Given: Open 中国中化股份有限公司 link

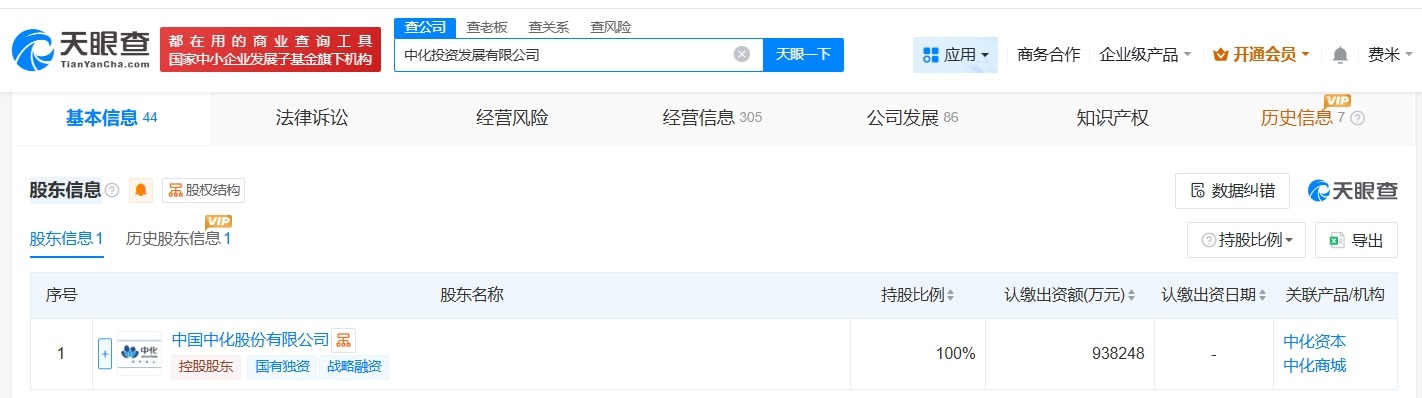Looking at the screenshot, I should [250, 340].
